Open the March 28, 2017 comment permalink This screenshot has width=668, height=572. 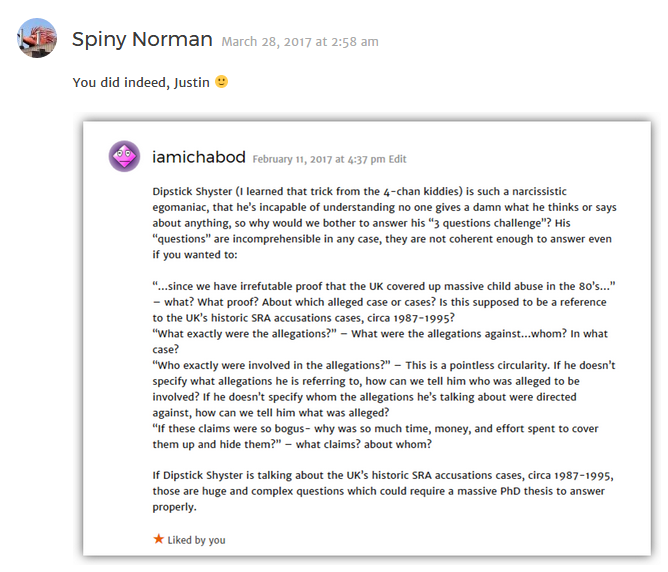300,42
